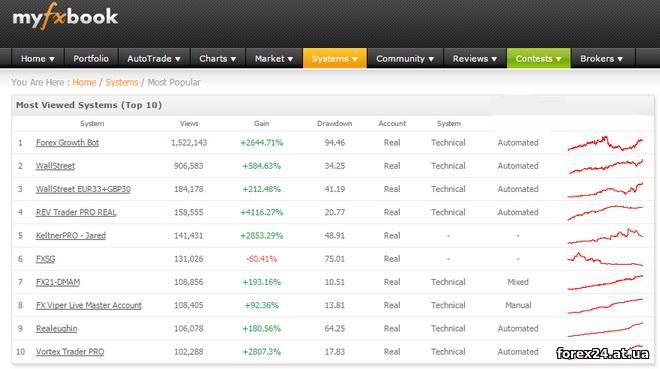Follow the Home breadcrumb link
Image resolution: width=660 pixels, height=369 pixels.
(x=84, y=82)
